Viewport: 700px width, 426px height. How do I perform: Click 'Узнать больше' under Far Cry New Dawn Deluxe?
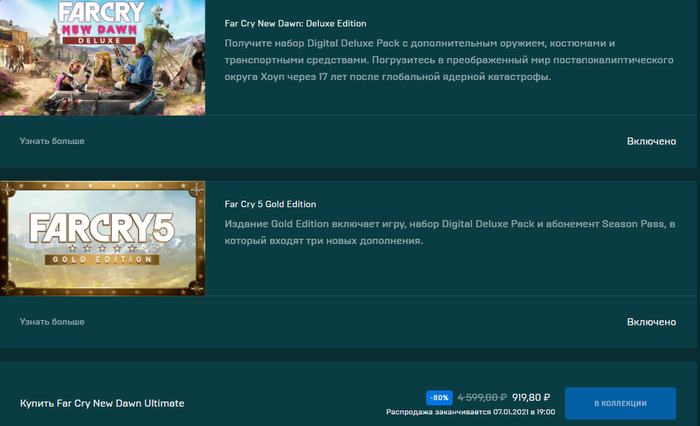point(52,141)
